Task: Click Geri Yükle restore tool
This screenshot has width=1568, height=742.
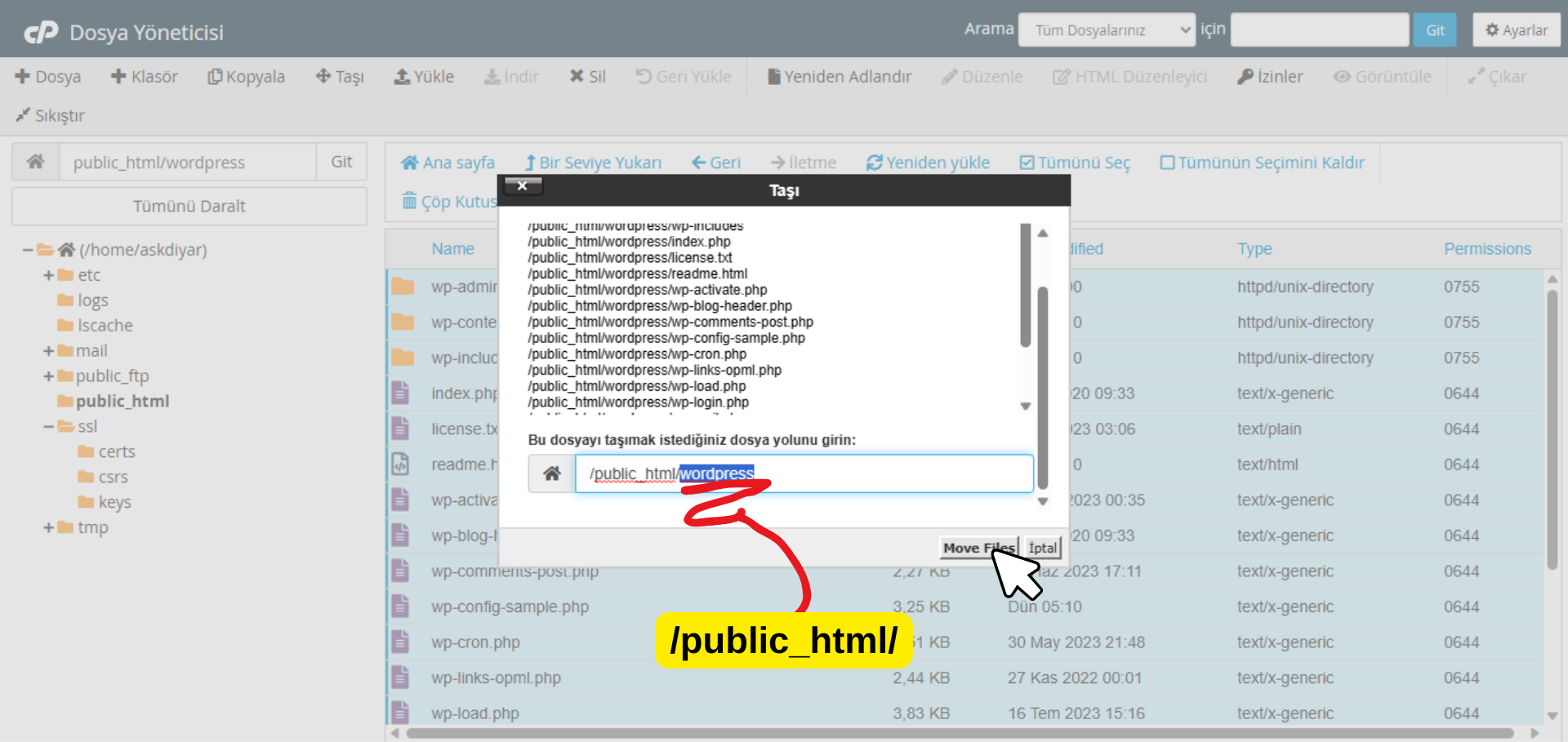Action: point(684,77)
